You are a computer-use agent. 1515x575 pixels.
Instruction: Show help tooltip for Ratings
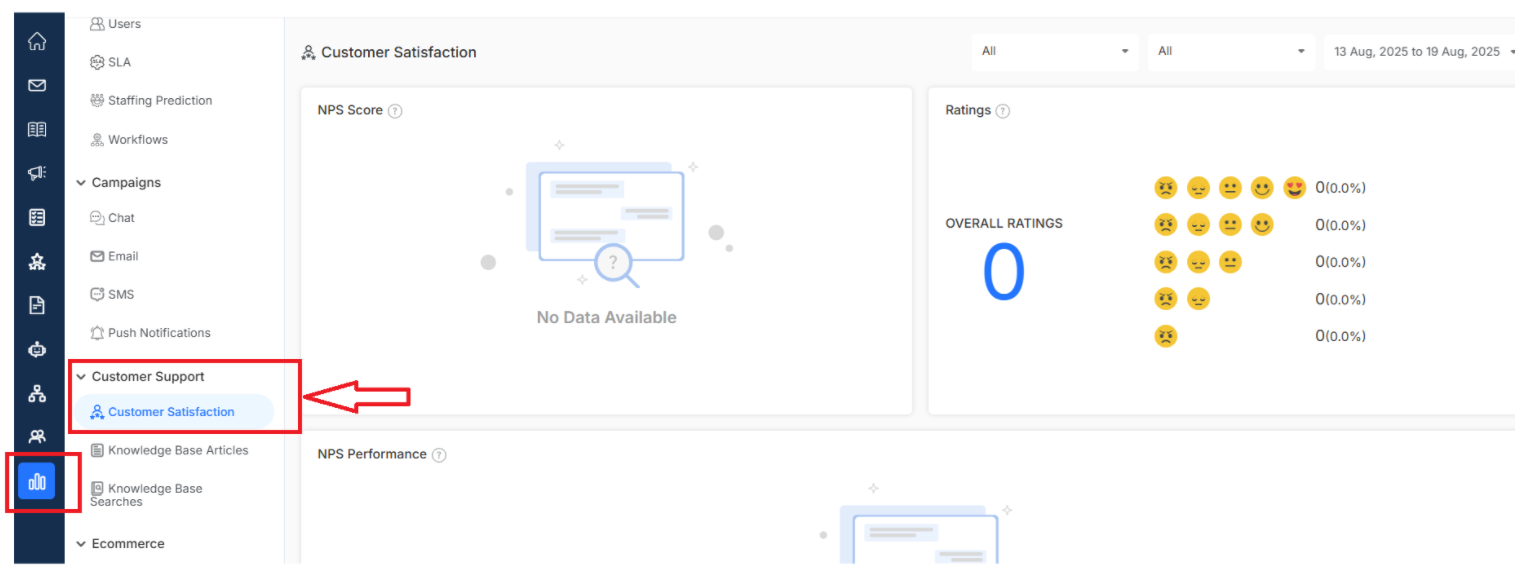[x=1003, y=111]
